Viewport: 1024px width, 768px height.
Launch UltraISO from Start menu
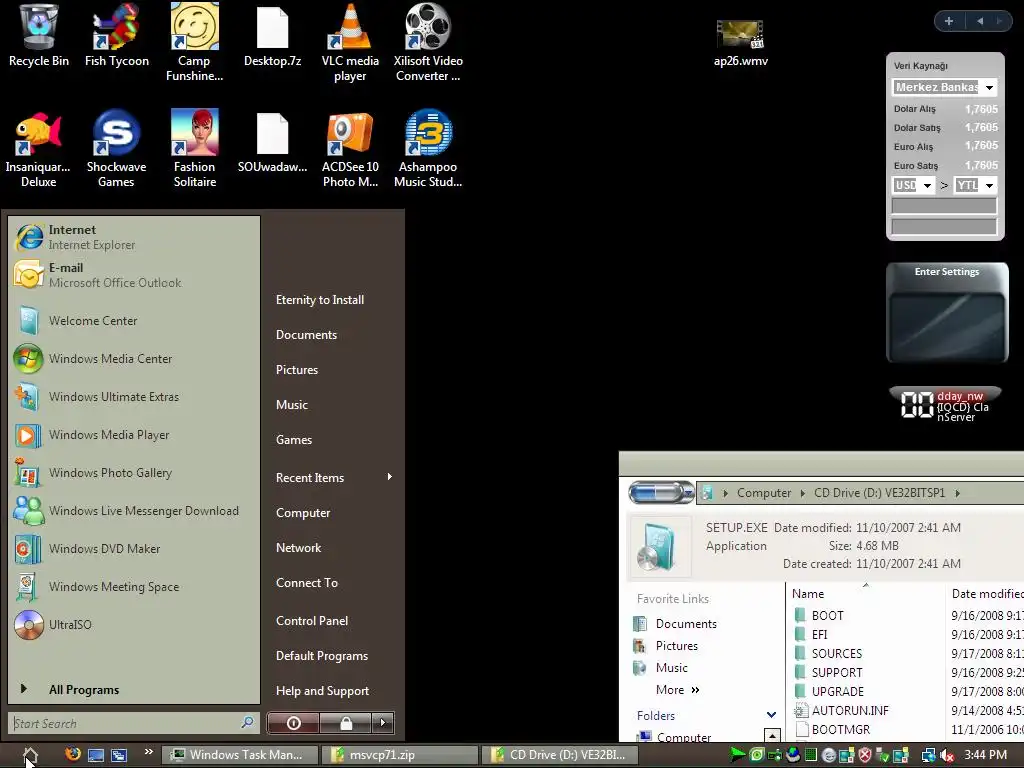(x=134, y=624)
